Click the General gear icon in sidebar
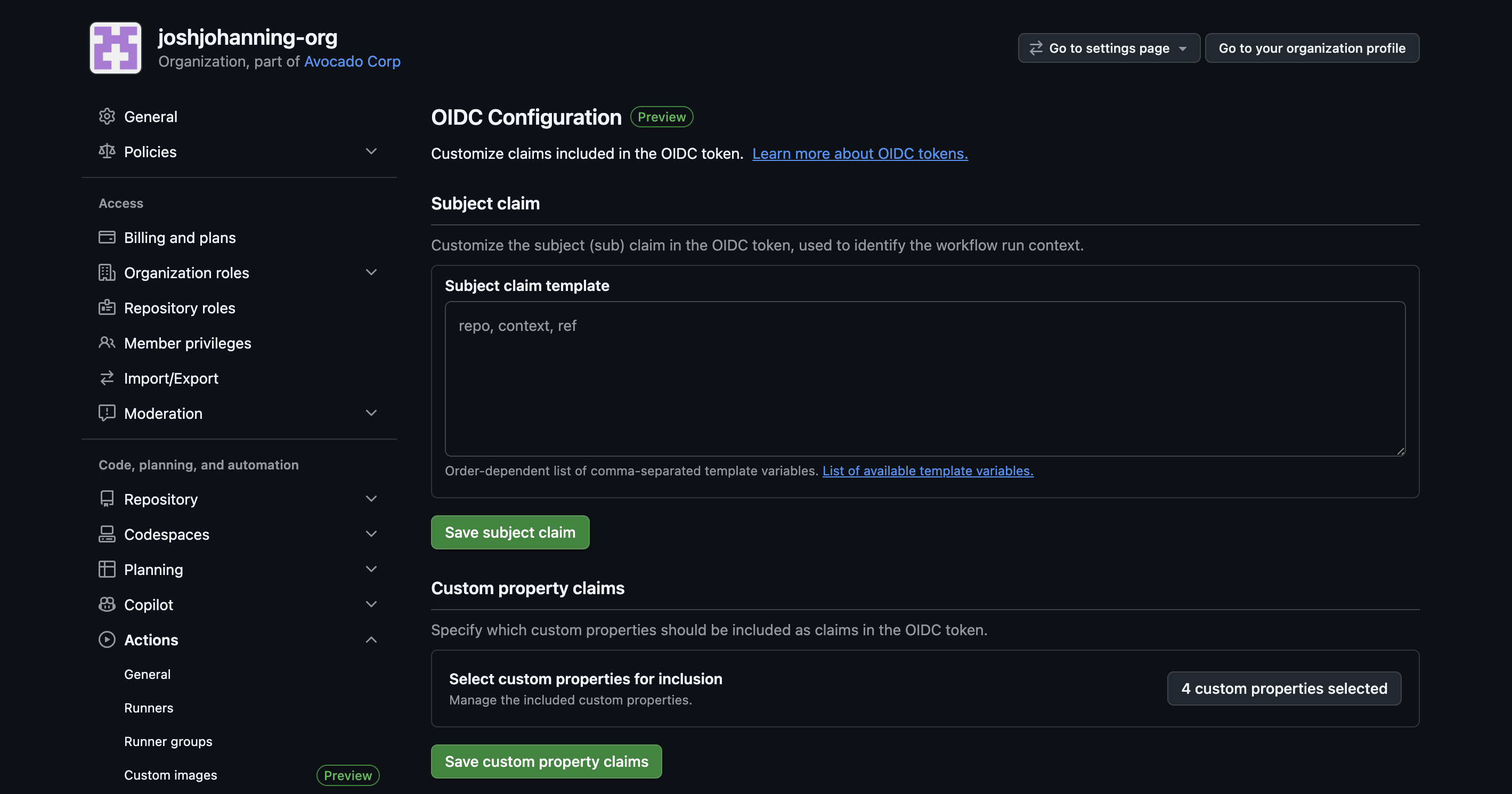The width and height of the screenshot is (1512, 794). (107, 116)
